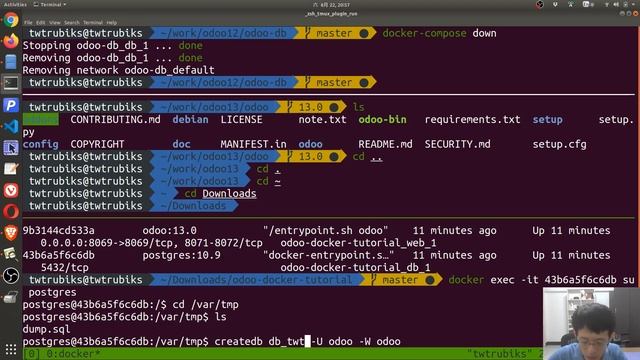
Task: Open the Terminal menu
Action: (93, 23)
